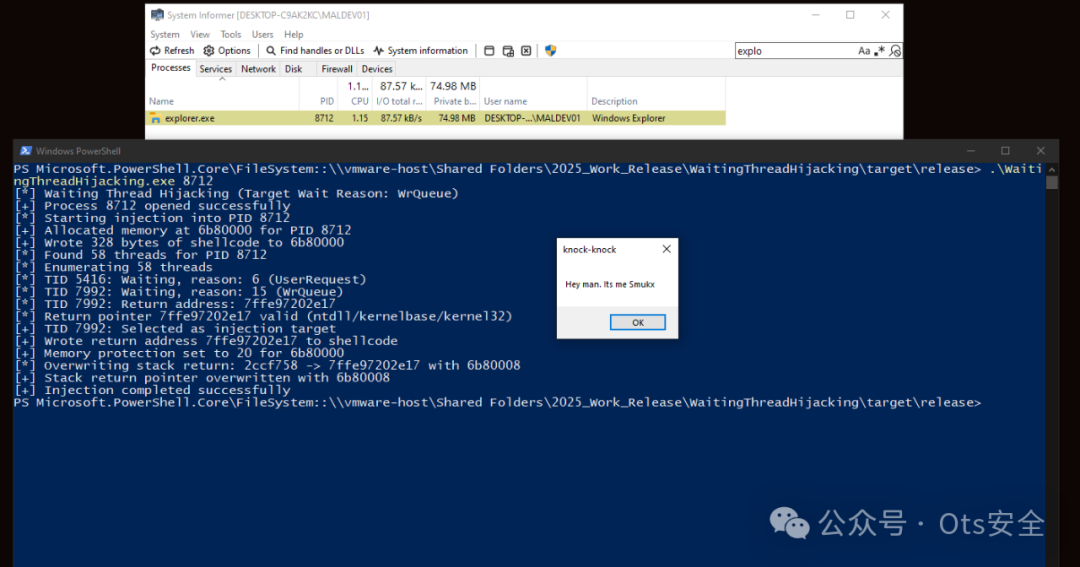Screen dimensions: 1080x567
Task: Open the Users menu
Action: pyautogui.click(x=262, y=34)
